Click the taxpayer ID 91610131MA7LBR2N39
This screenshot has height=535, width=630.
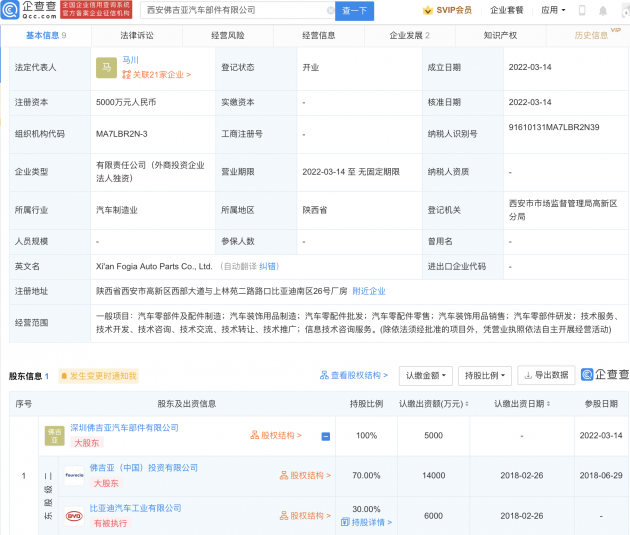tap(554, 127)
